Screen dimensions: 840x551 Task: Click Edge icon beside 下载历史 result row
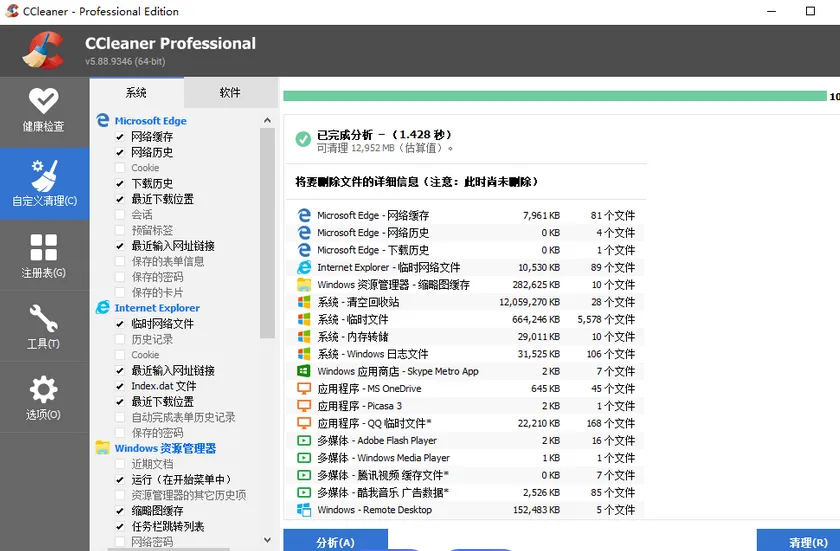click(x=304, y=250)
